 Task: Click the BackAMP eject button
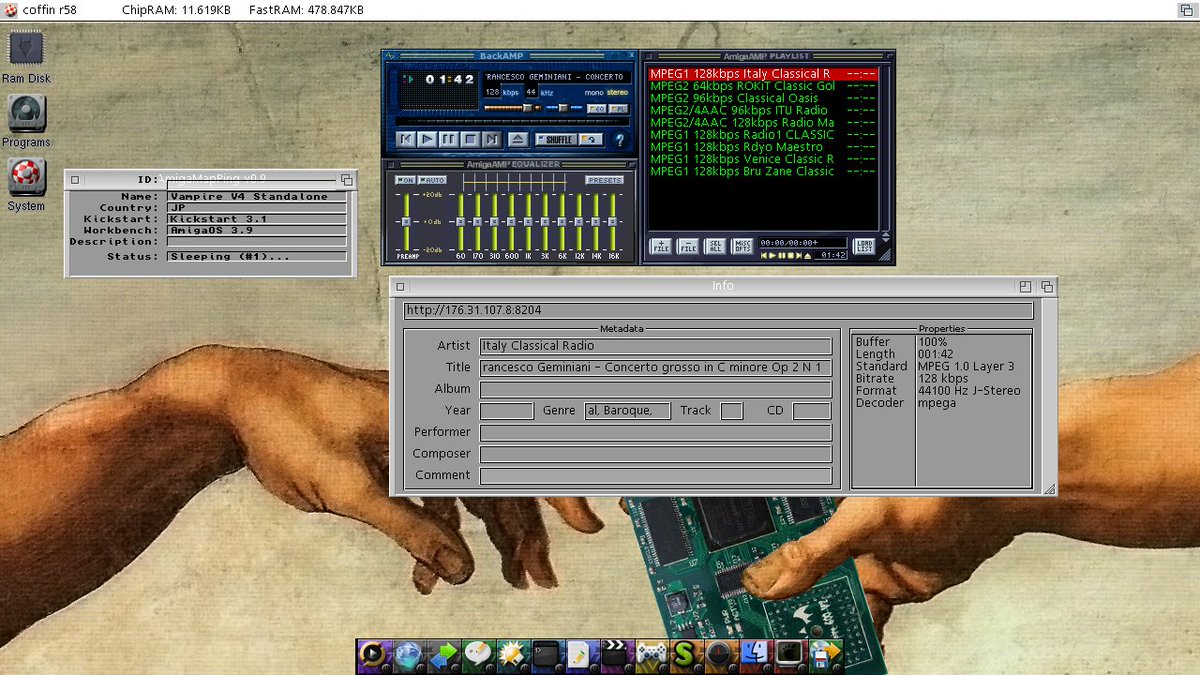tap(518, 139)
